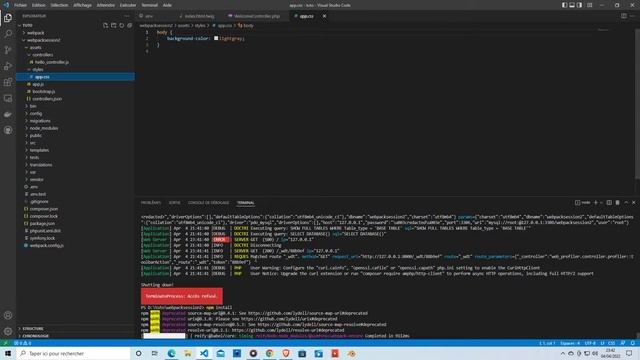
Task: Open the Terminal menu in menu bar
Action: click(x=149, y=5)
